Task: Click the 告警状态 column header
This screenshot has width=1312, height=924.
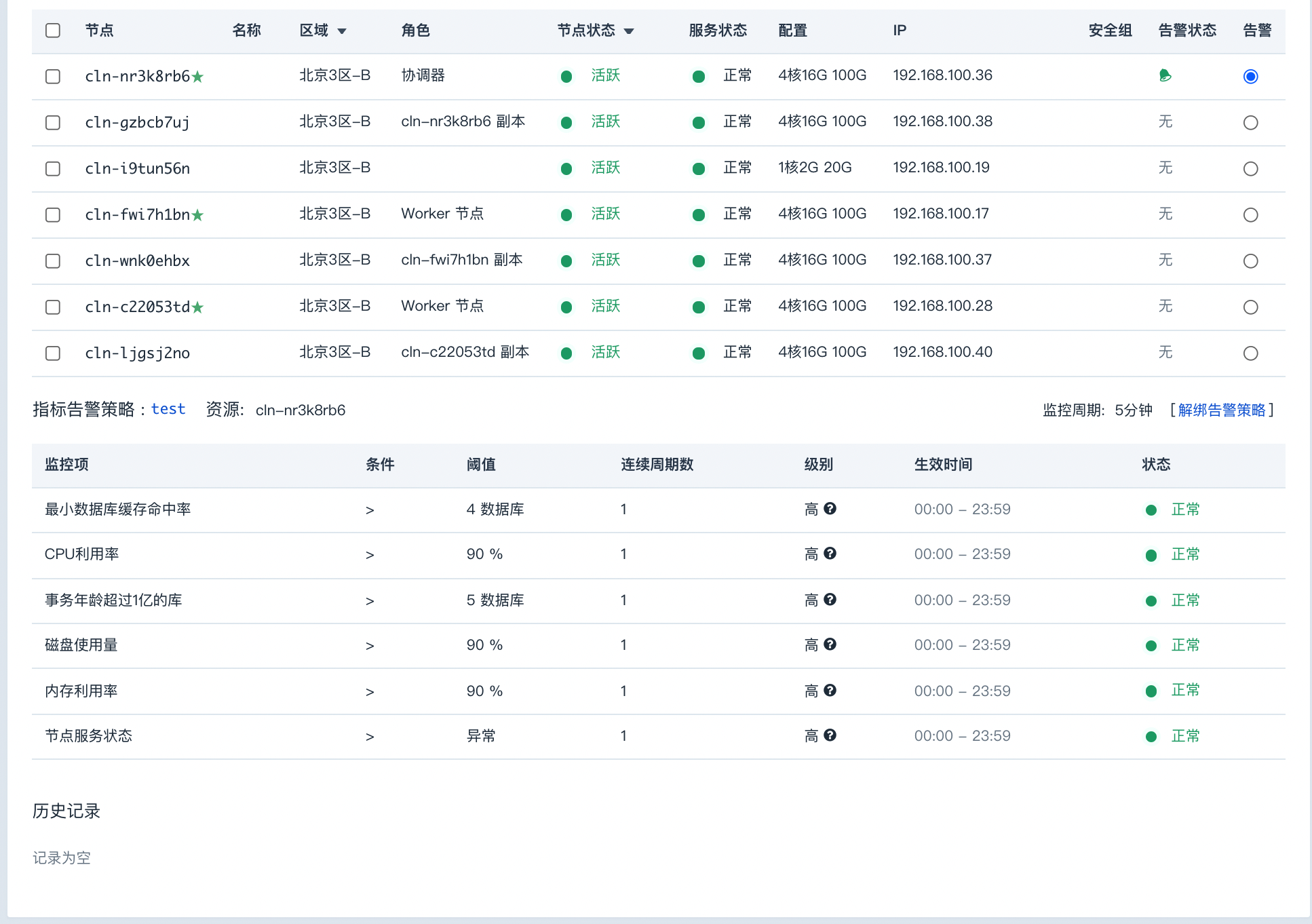Action: tap(1187, 31)
